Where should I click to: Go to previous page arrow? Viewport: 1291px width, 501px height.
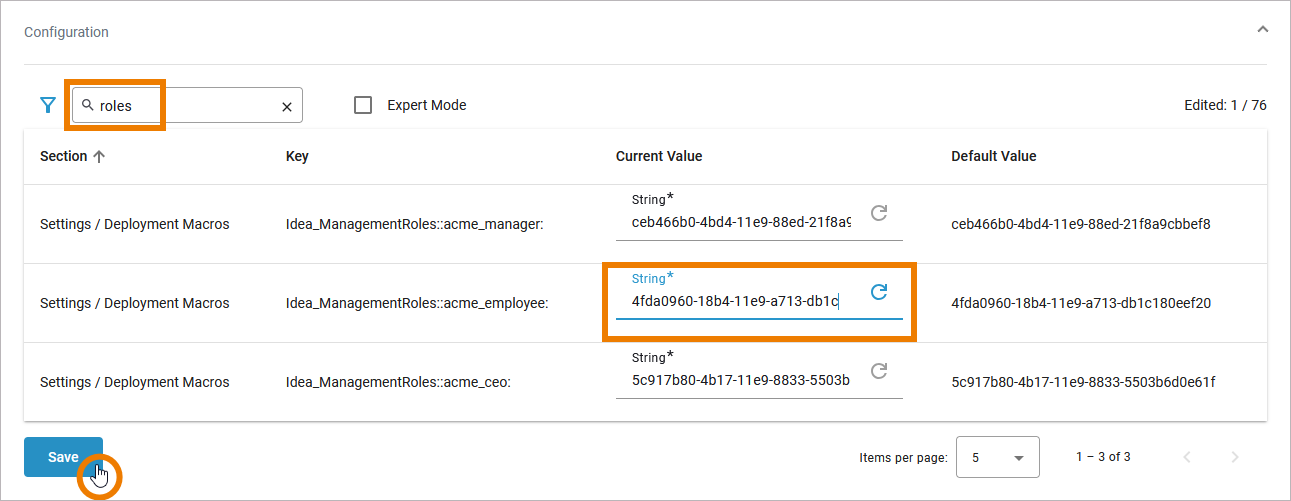point(1187,457)
